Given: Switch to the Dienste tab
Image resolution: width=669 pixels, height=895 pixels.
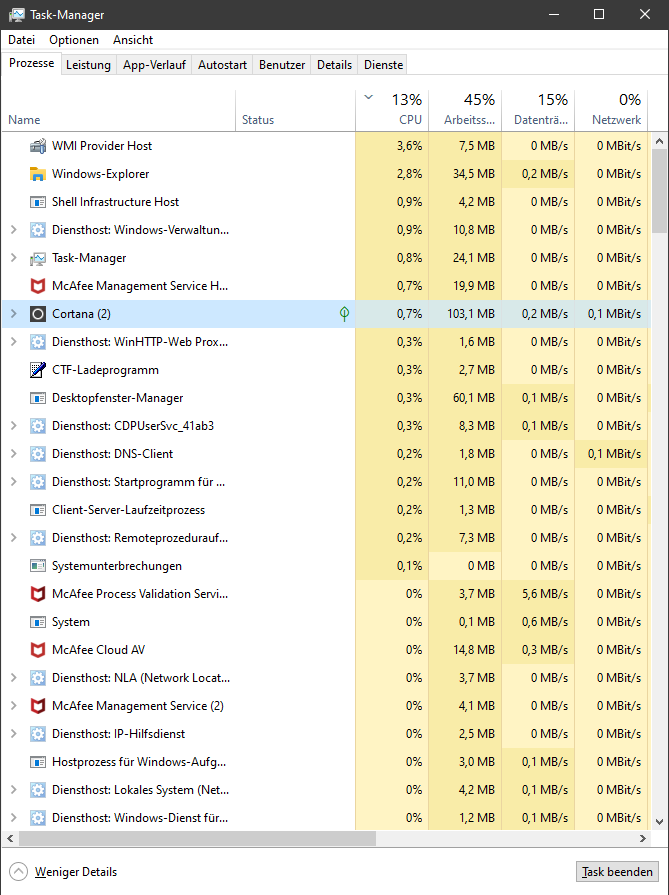Looking at the screenshot, I should (384, 65).
